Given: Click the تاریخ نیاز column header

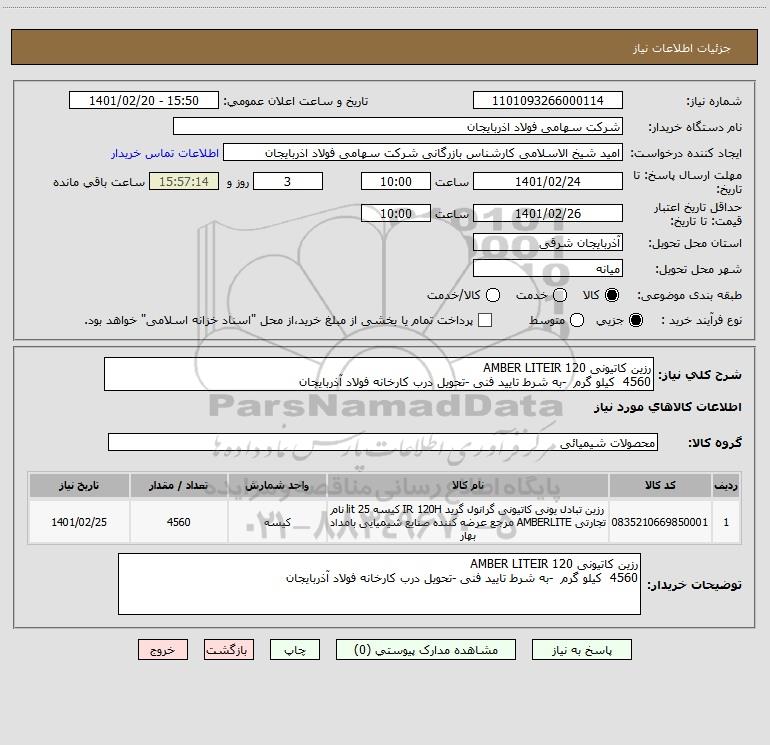Looking at the screenshot, I should [79, 486].
